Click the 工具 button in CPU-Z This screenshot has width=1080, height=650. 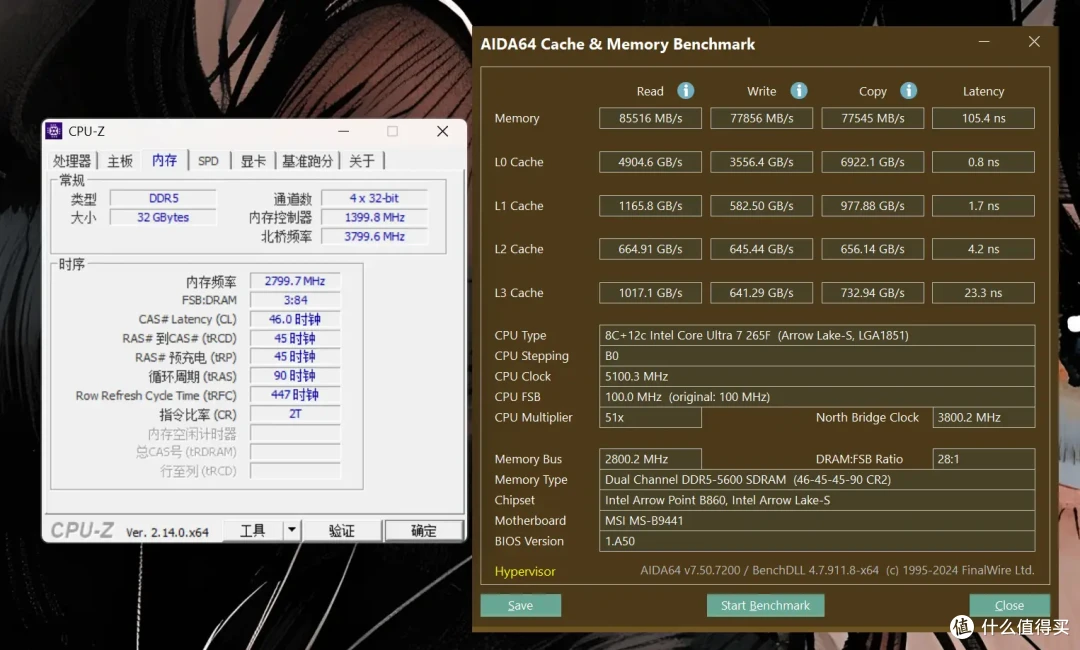[253, 530]
